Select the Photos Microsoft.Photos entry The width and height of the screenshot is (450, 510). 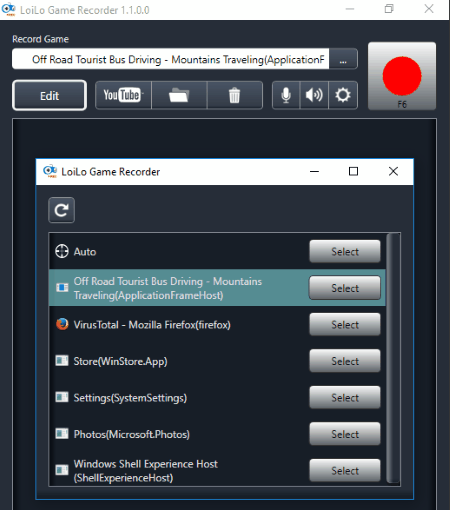point(345,434)
